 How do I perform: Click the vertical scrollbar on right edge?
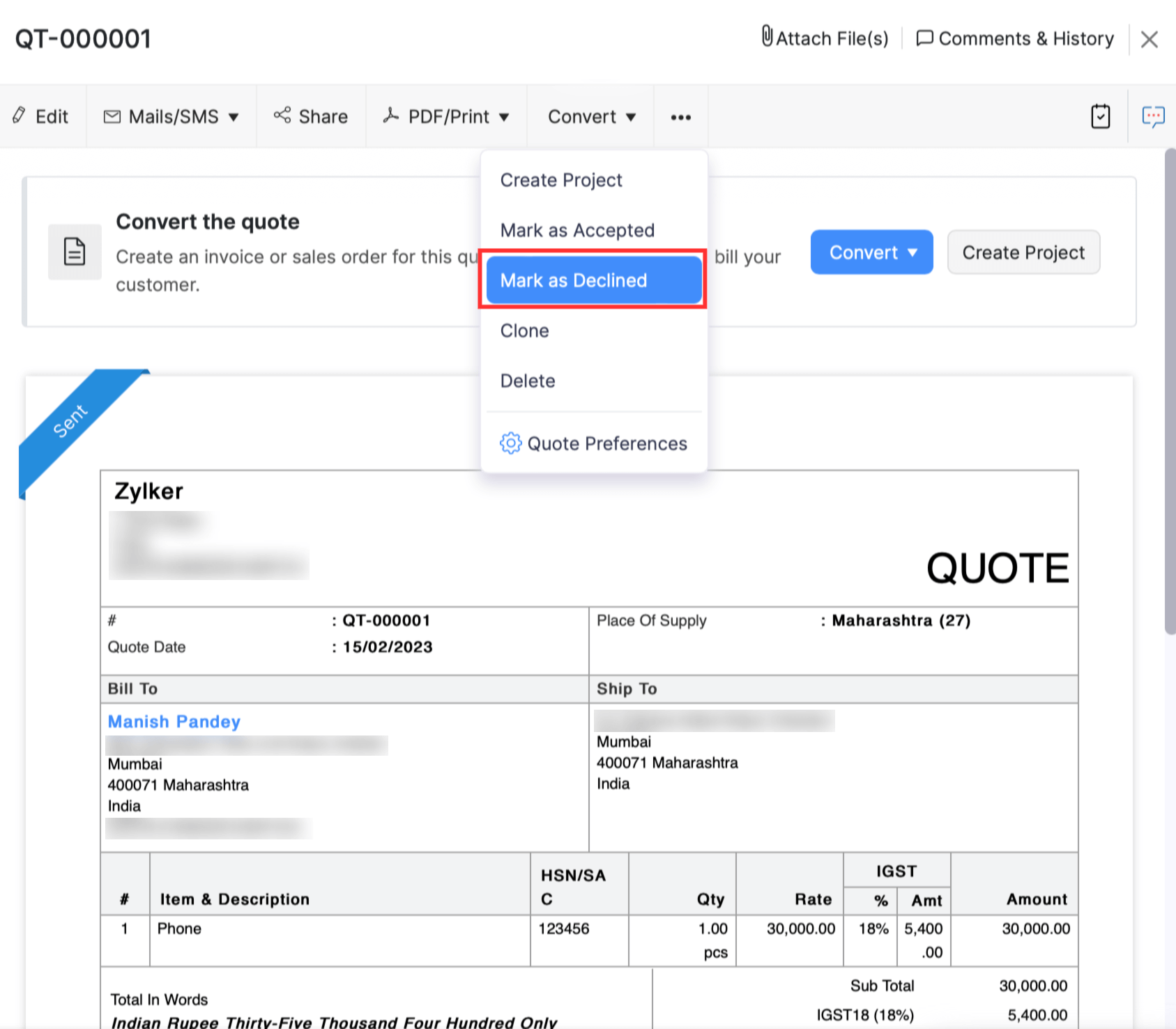tap(1170, 390)
